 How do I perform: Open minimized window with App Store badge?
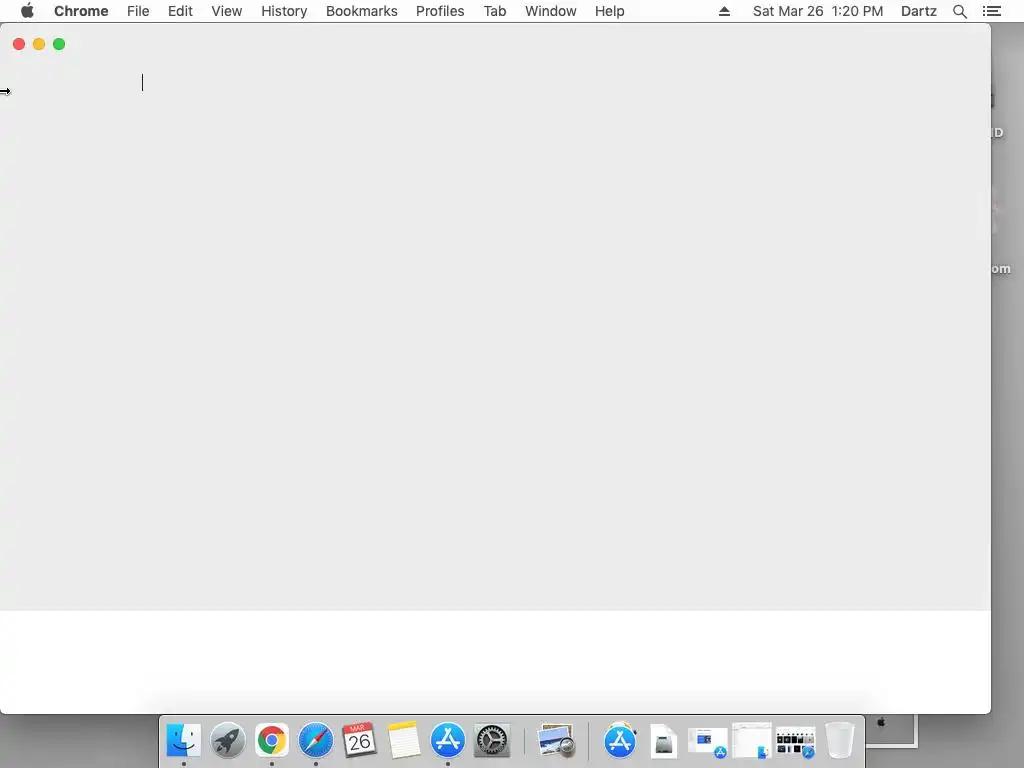[707, 743]
